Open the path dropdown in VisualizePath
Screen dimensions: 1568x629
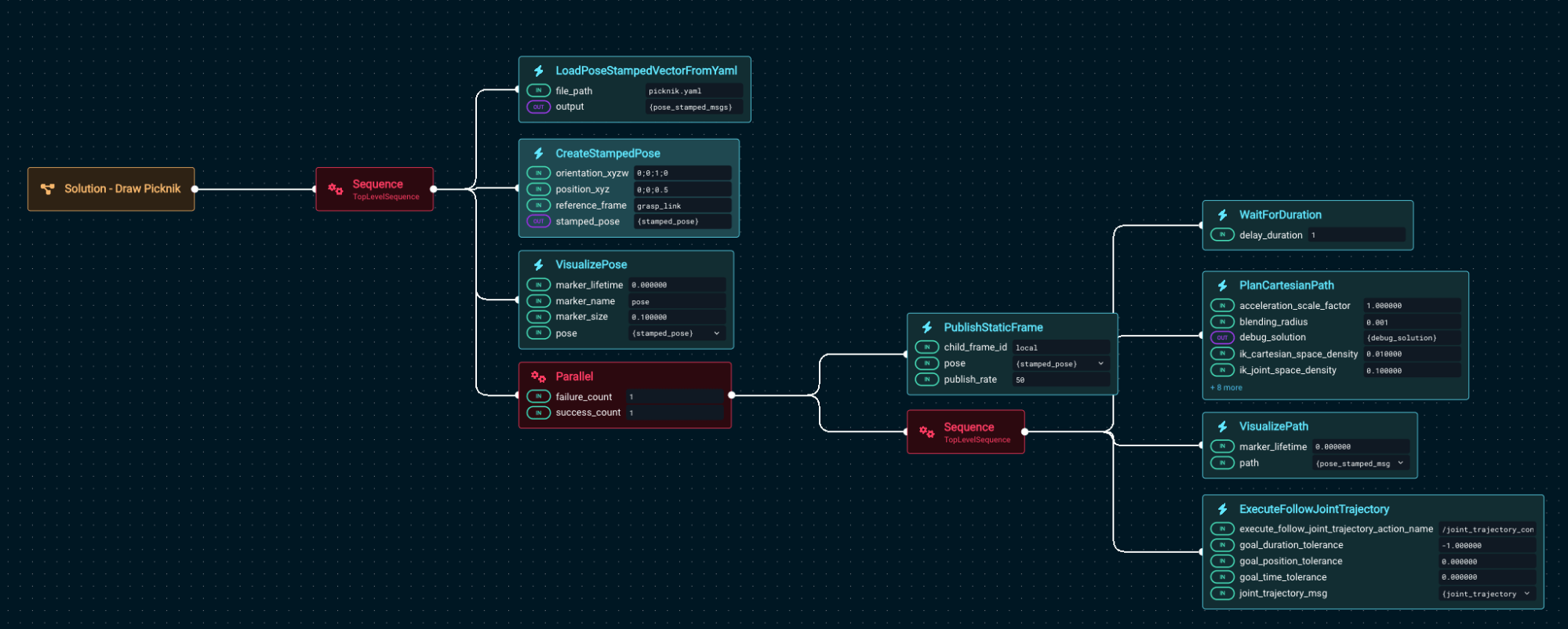(1400, 464)
